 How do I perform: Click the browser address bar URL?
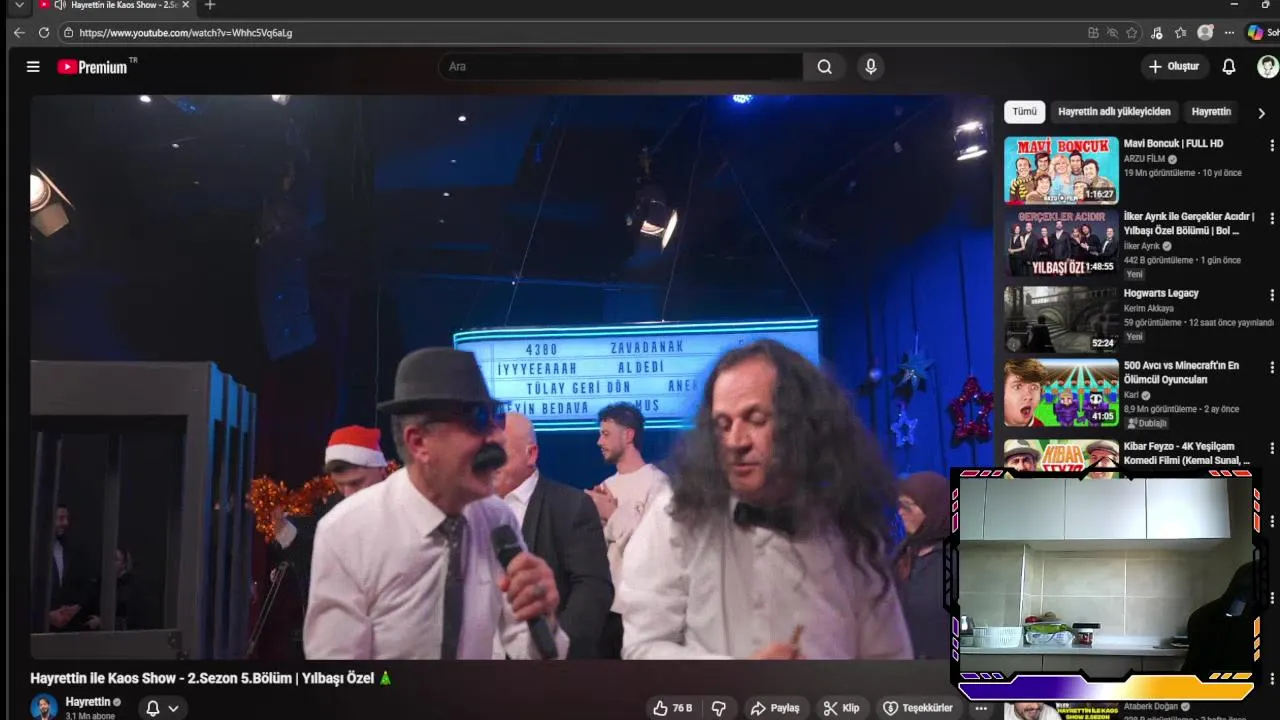(x=186, y=33)
